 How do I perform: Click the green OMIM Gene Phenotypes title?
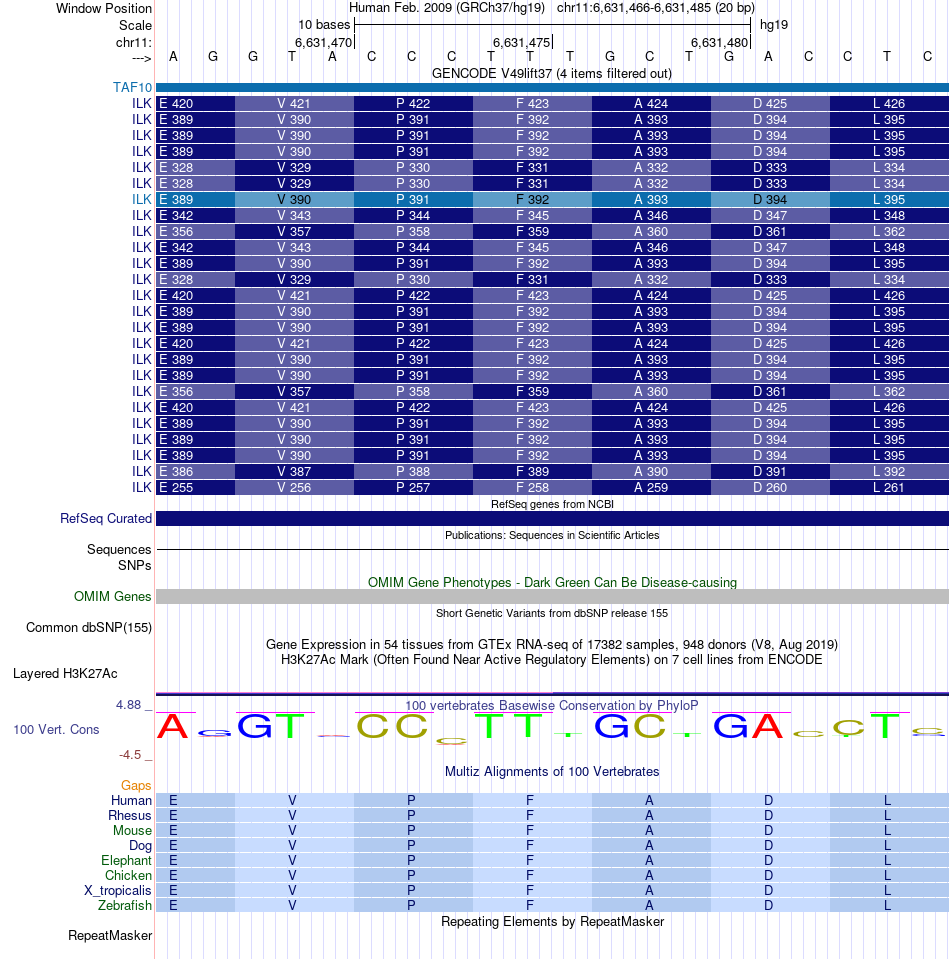[x=552, y=582]
